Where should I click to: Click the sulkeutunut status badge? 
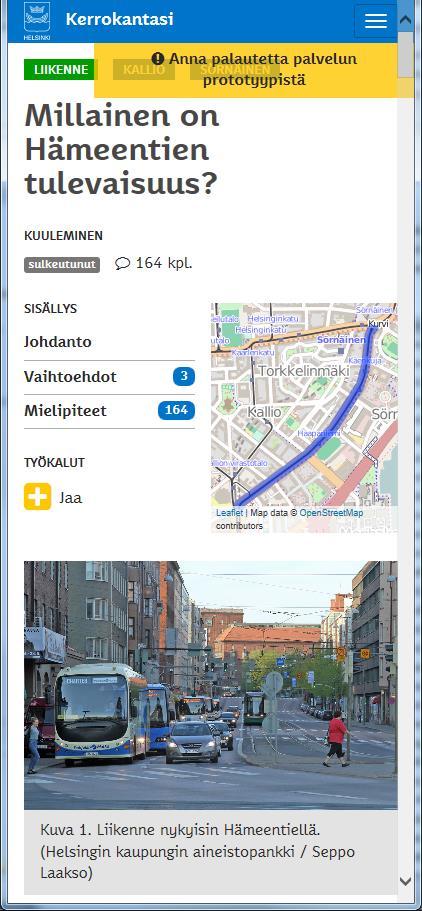coord(62,265)
